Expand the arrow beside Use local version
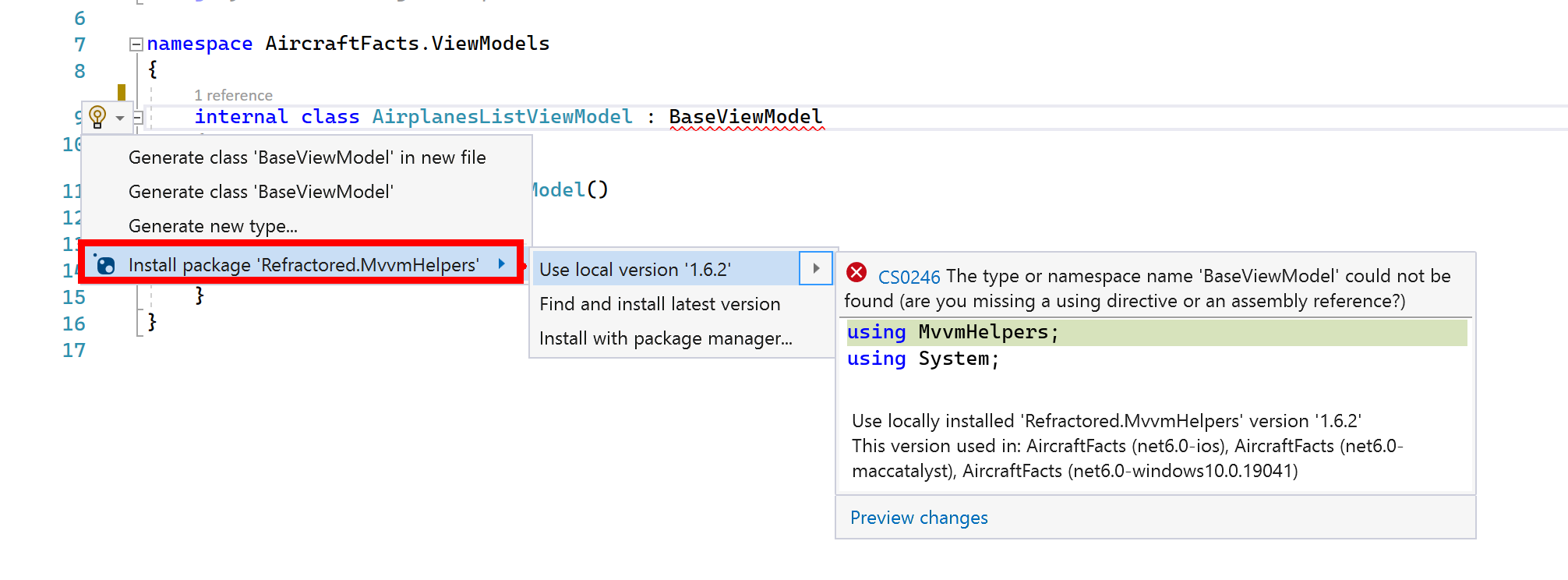This screenshot has height=580, width=1568. tap(816, 268)
